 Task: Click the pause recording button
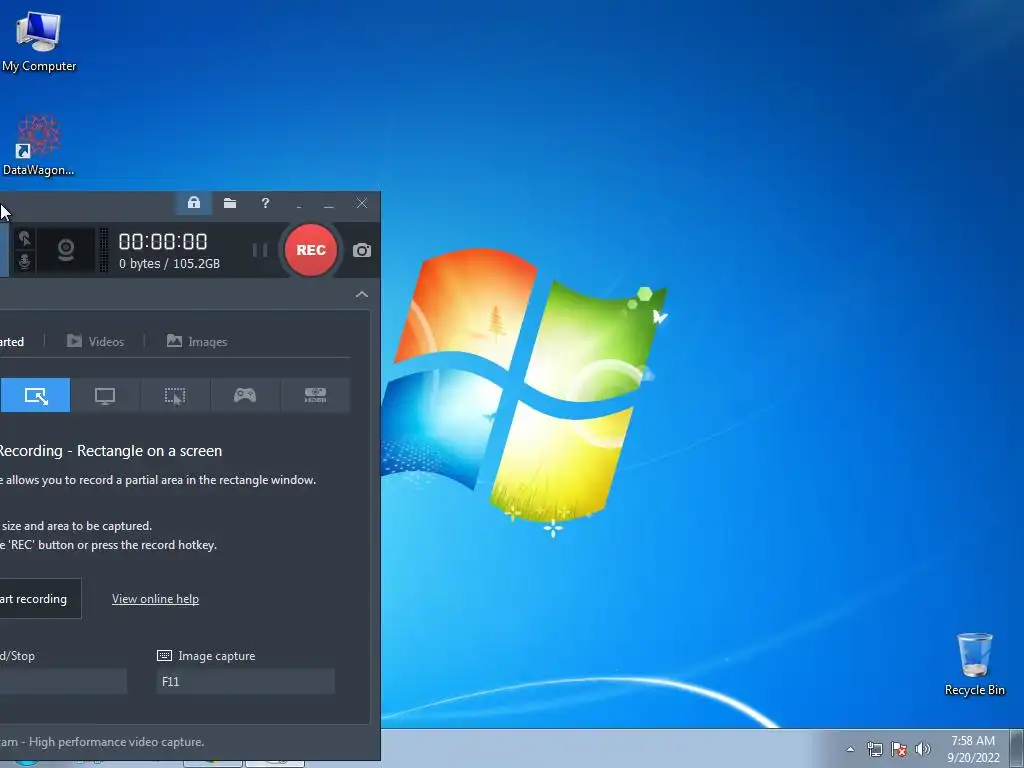[260, 250]
